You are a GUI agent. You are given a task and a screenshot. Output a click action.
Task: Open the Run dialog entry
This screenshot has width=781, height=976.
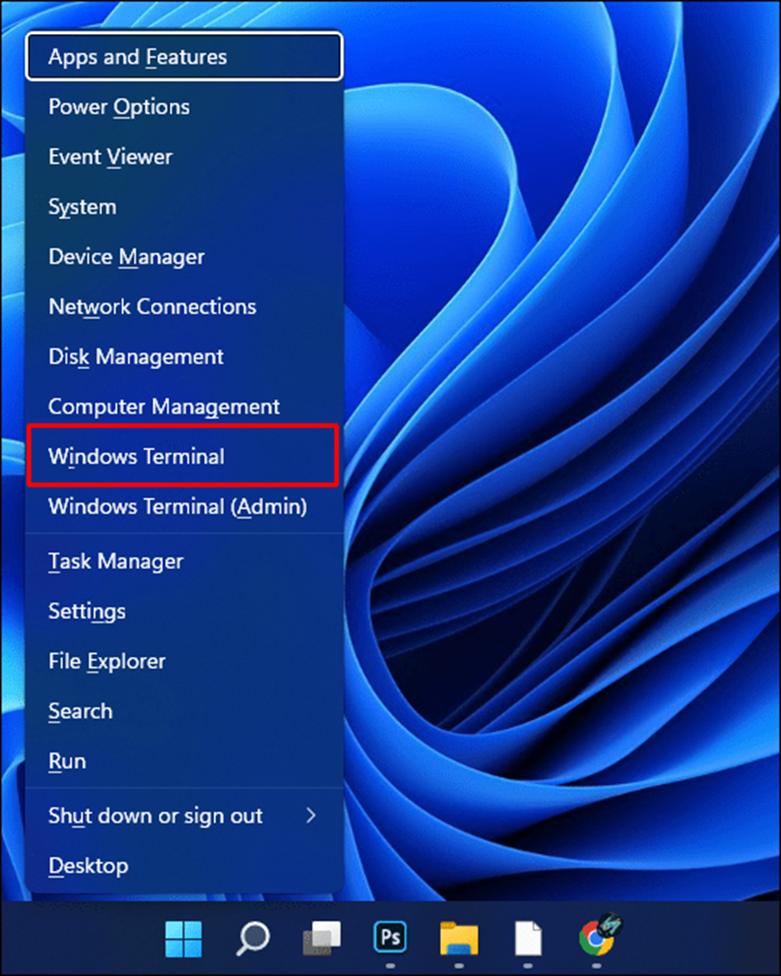[184, 761]
